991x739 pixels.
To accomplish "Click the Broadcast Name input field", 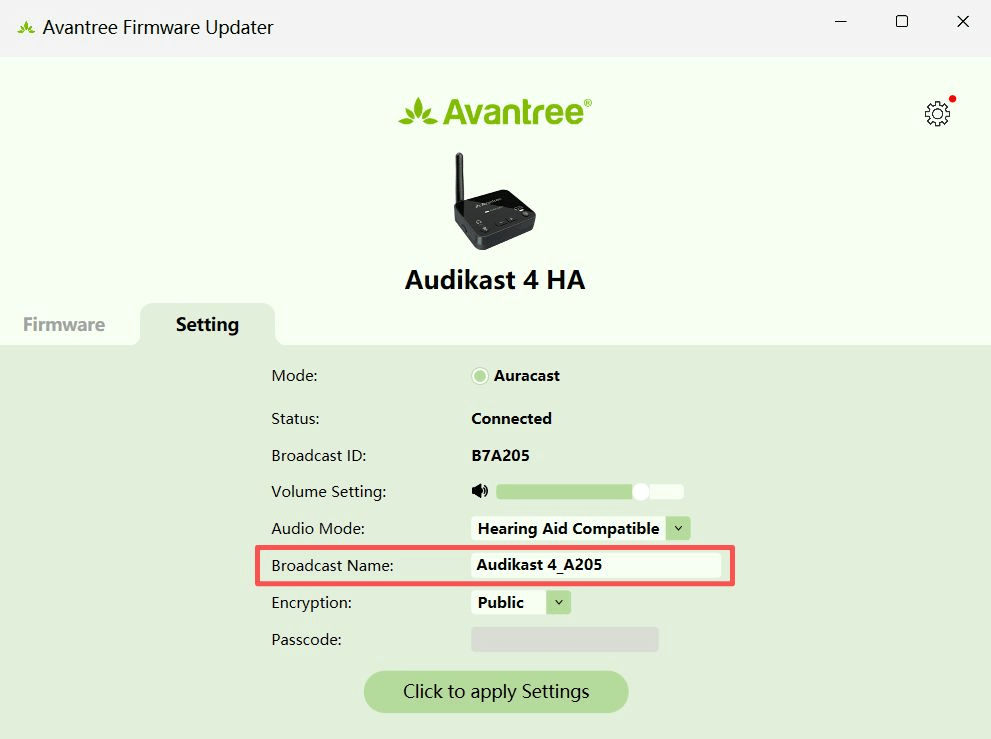I will tap(595, 565).
